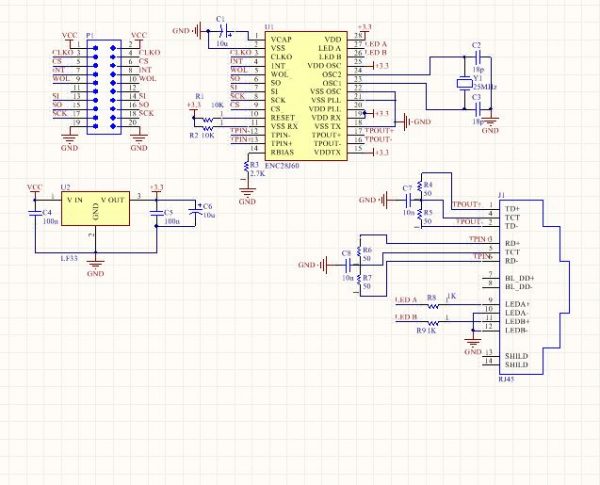This screenshot has width=600, height=485.
Task: Click the VCC power port above C4
Action: click(x=34, y=189)
